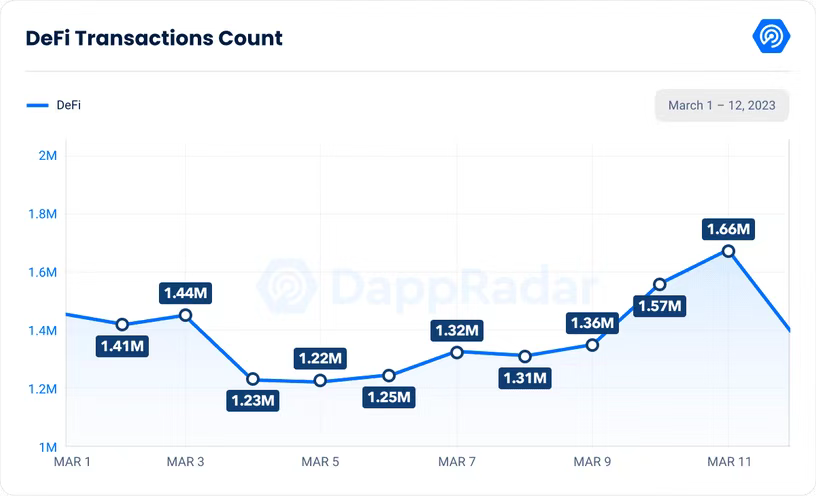Click the 1.66M peak data point
The image size is (816, 496).
pos(728,251)
